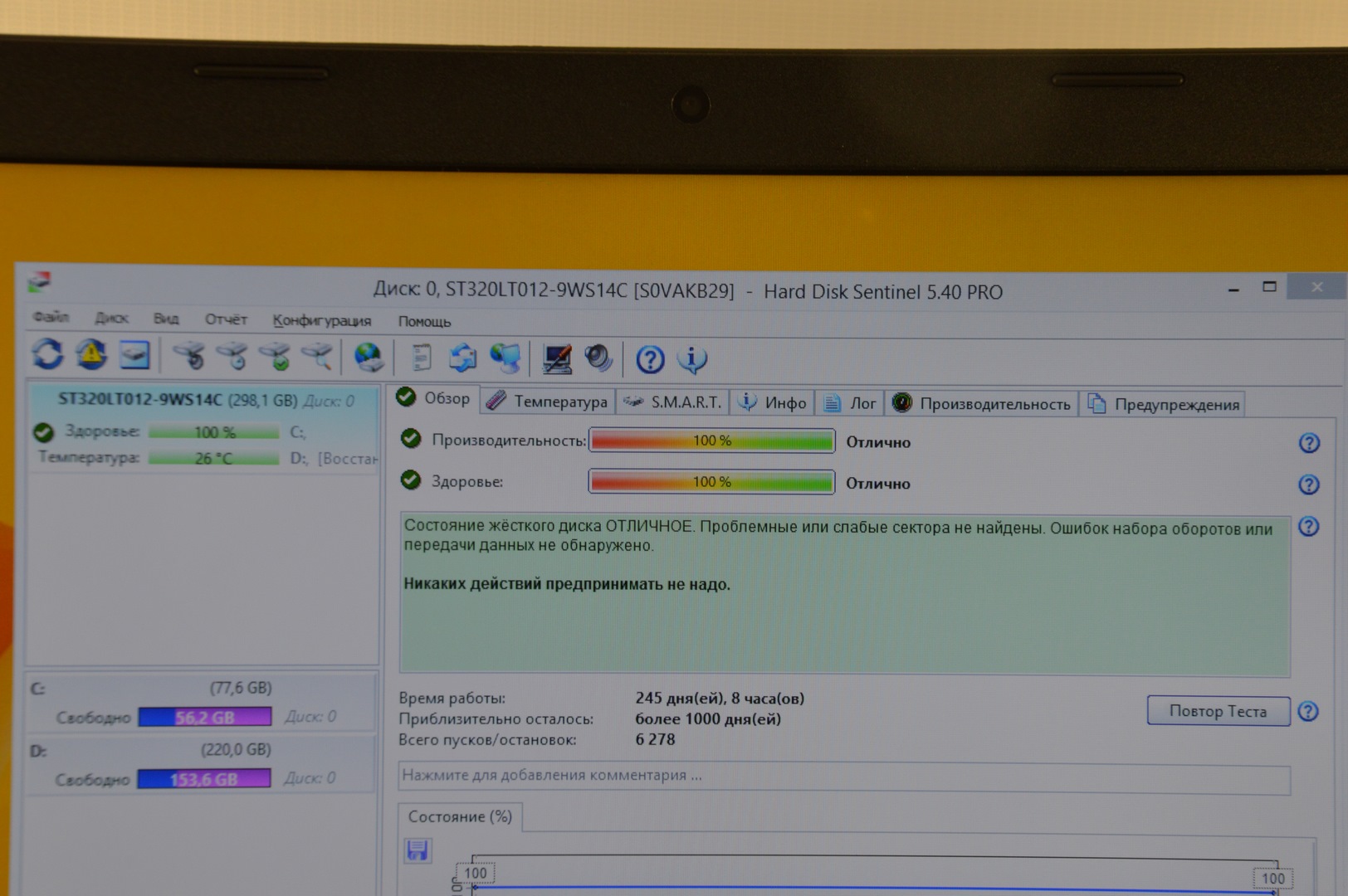This screenshot has width=1348, height=896.
Task: Close the Hard Disk Sentinel window
Action: (1317, 286)
